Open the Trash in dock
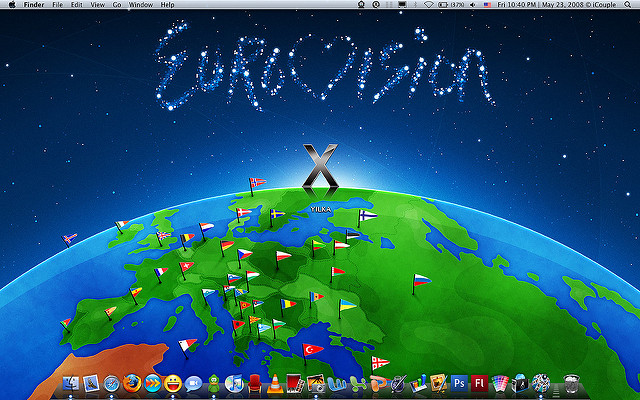 (571, 383)
